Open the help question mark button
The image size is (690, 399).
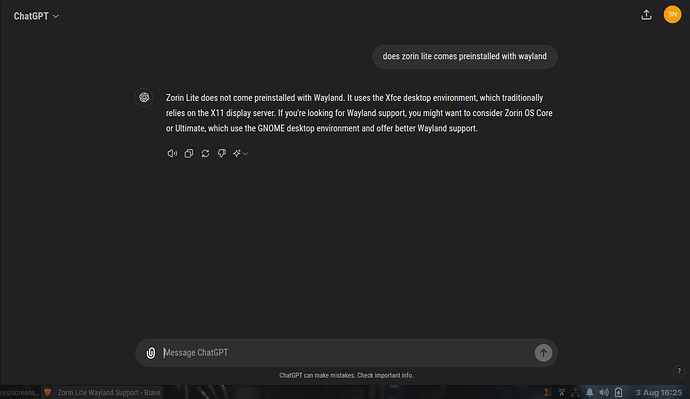679,371
